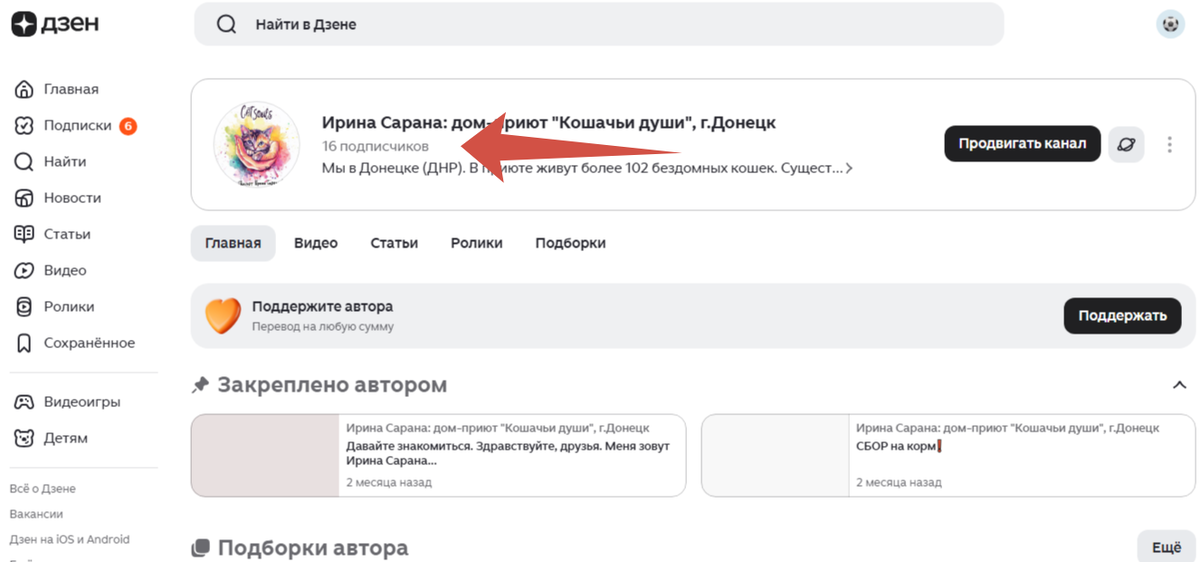Click the Подписки badge showing 6
The height and width of the screenshot is (562, 1200).
pos(128,126)
